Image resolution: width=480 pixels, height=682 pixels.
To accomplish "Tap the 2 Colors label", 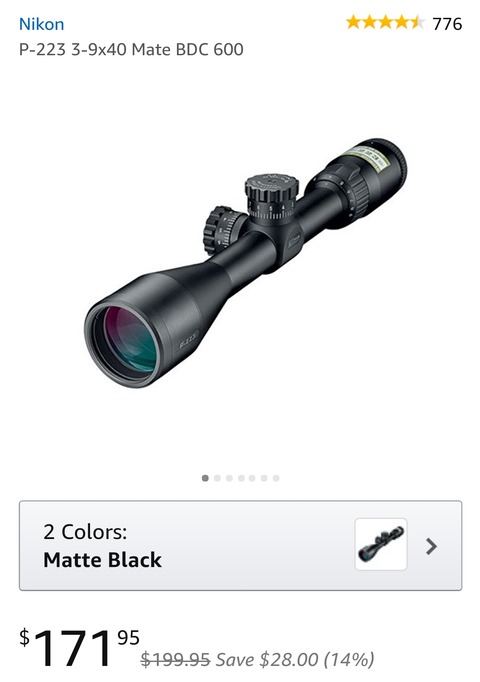I will pyautogui.click(x=85, y=532).
